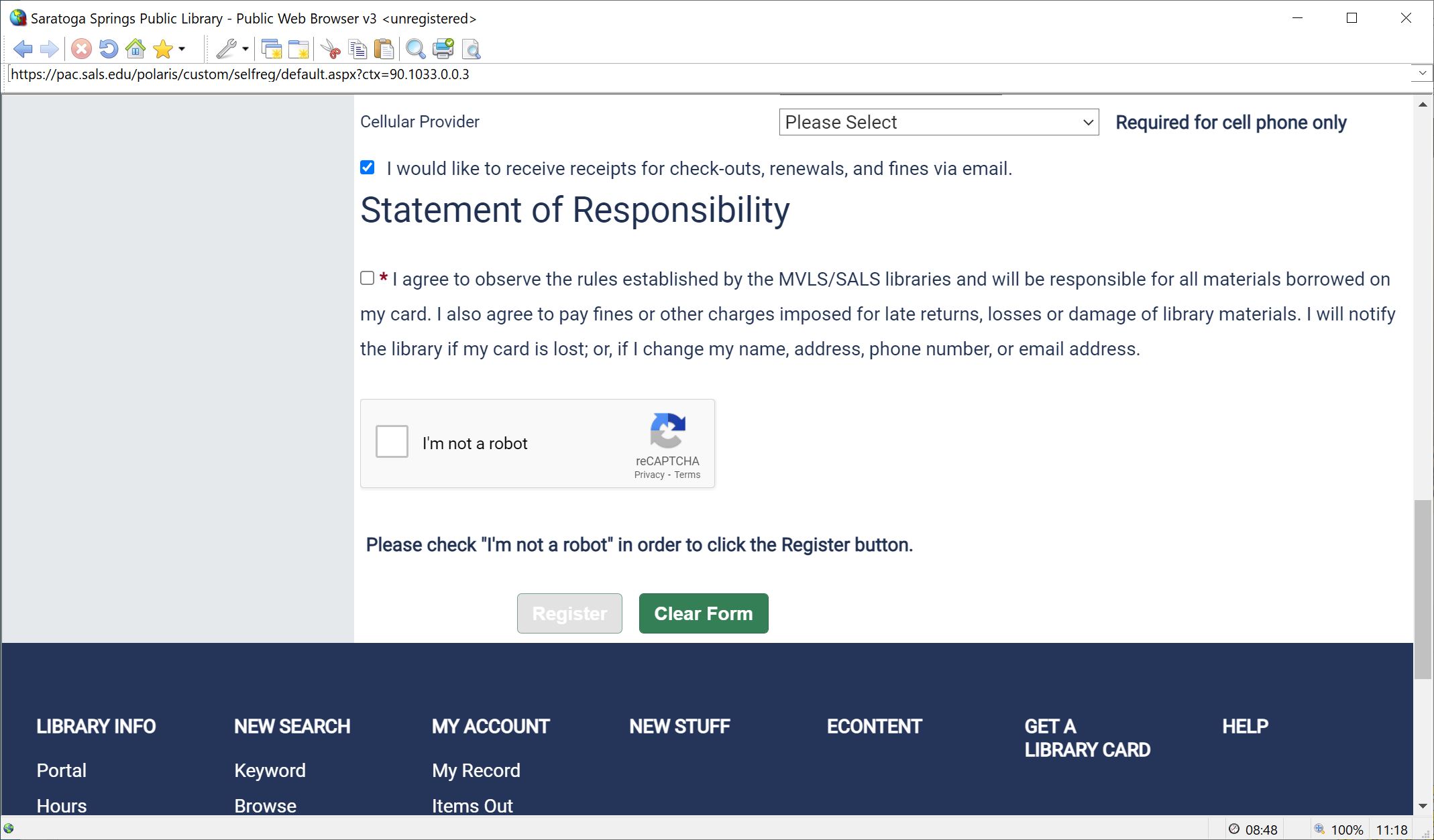
Task: Open the magnifier Find icon
Action: (415, 49)
